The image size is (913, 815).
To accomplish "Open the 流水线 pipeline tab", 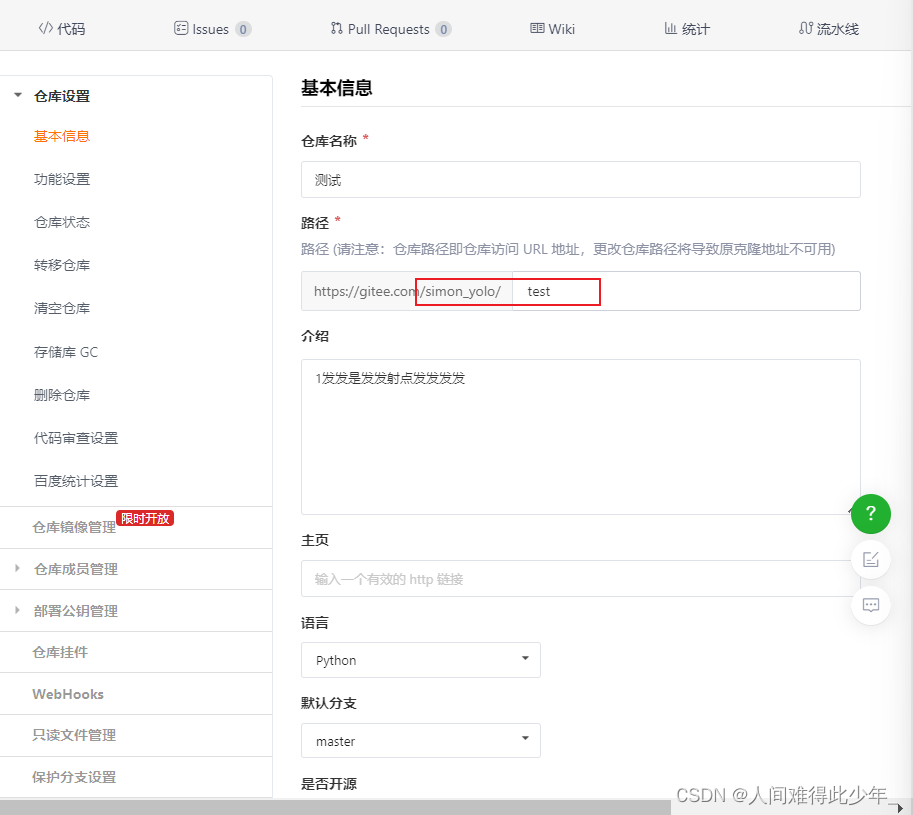I will click(829, 29).
